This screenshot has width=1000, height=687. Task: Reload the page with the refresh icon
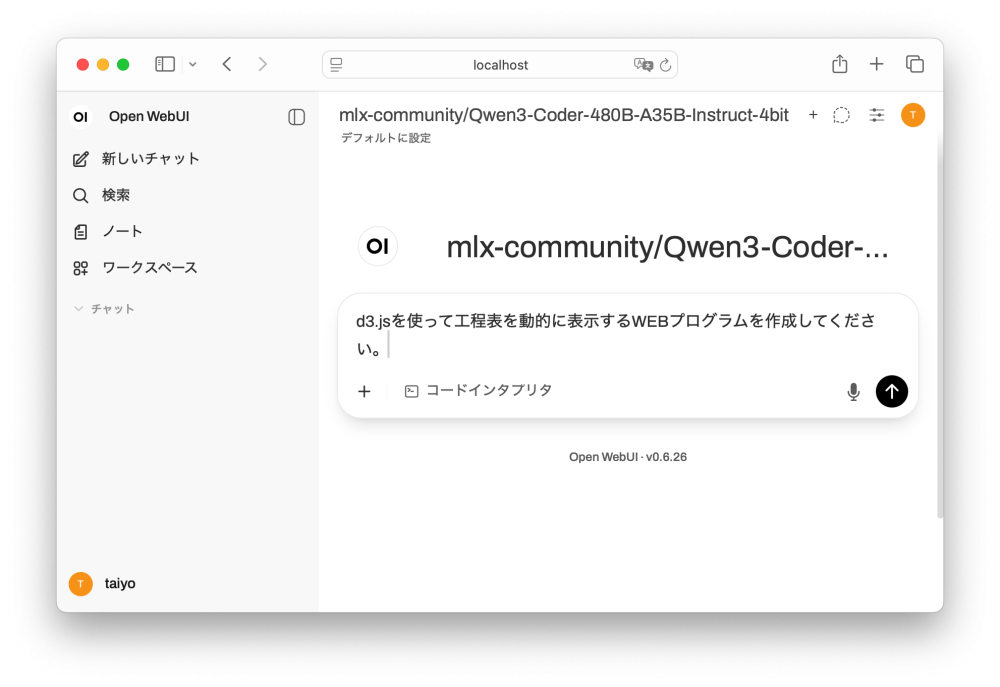coord(665,64)
